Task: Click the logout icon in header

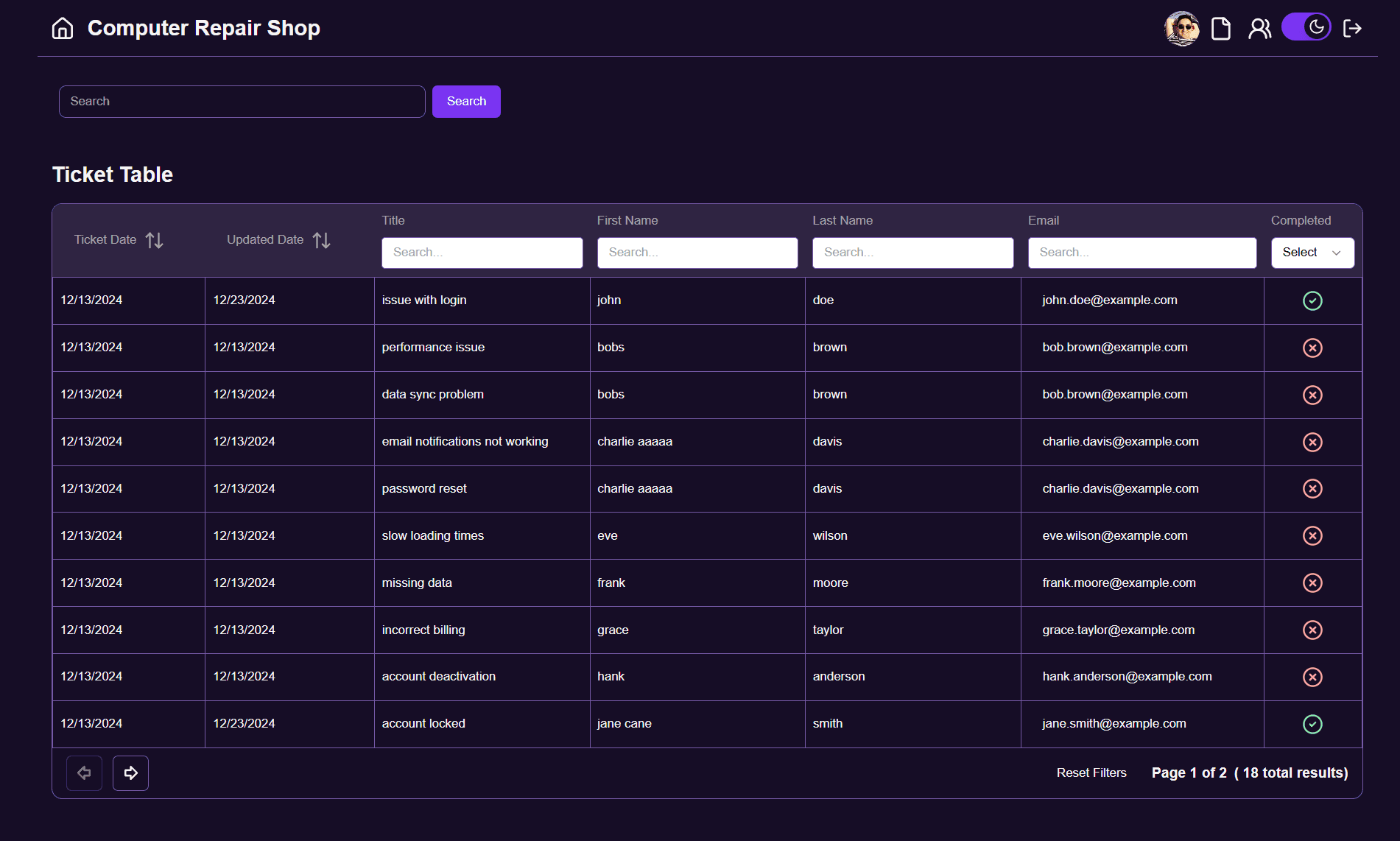Action: [1352, 29]
